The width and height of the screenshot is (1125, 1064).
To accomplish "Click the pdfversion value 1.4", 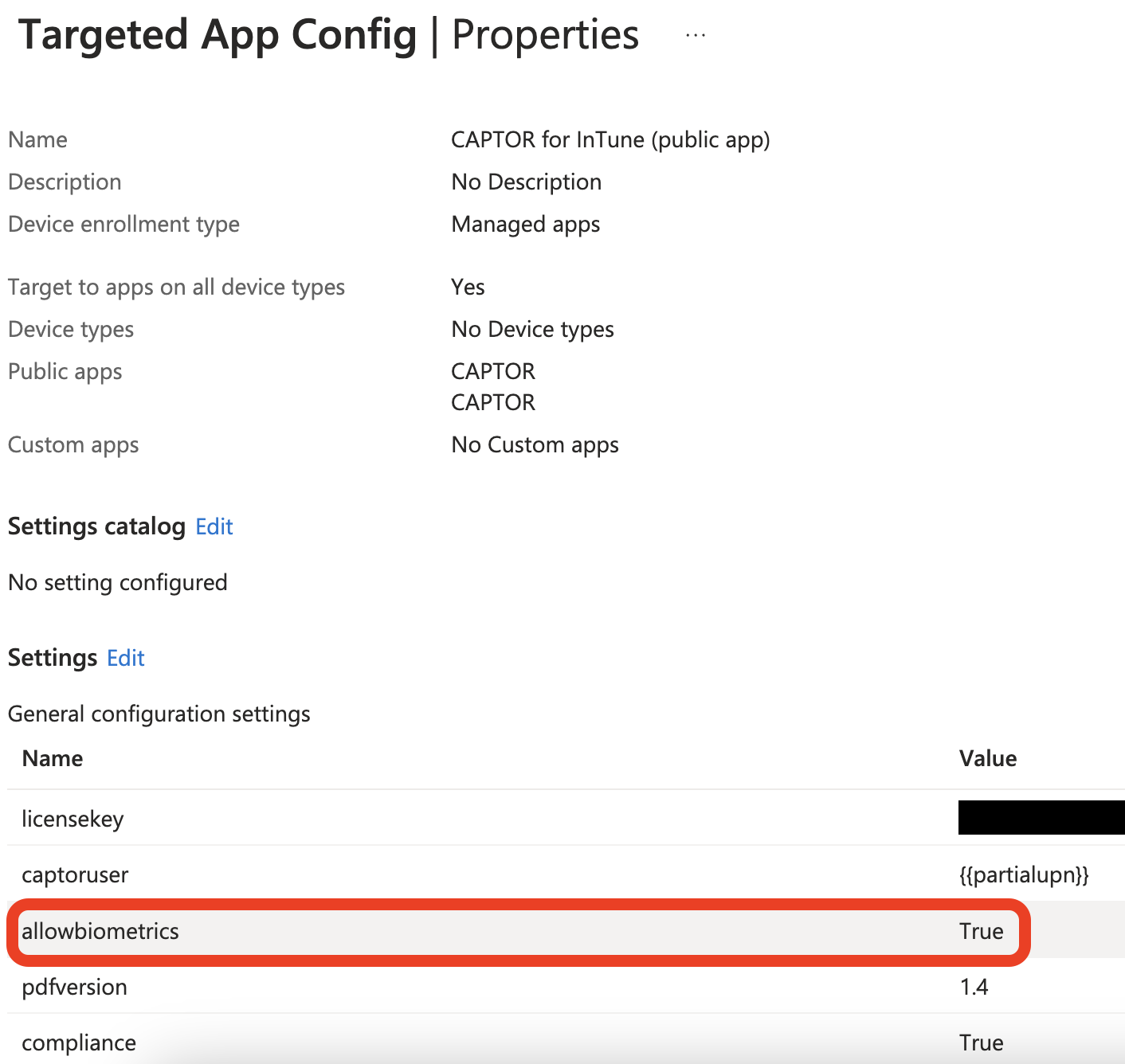I will point(974,987).
